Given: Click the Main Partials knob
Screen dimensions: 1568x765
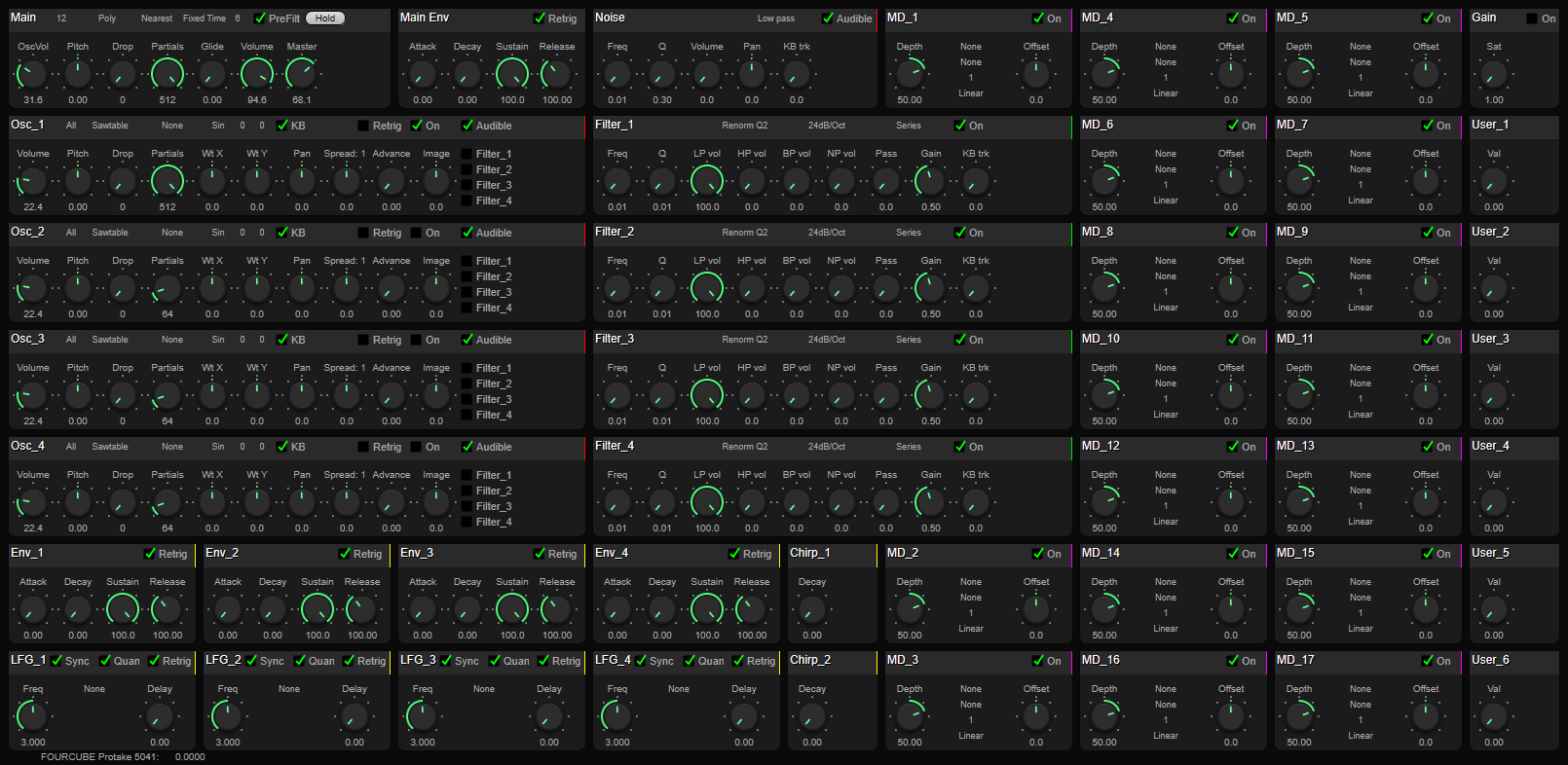Looking at the screenshot, I should pyautogui.click(x=168, y=73).
